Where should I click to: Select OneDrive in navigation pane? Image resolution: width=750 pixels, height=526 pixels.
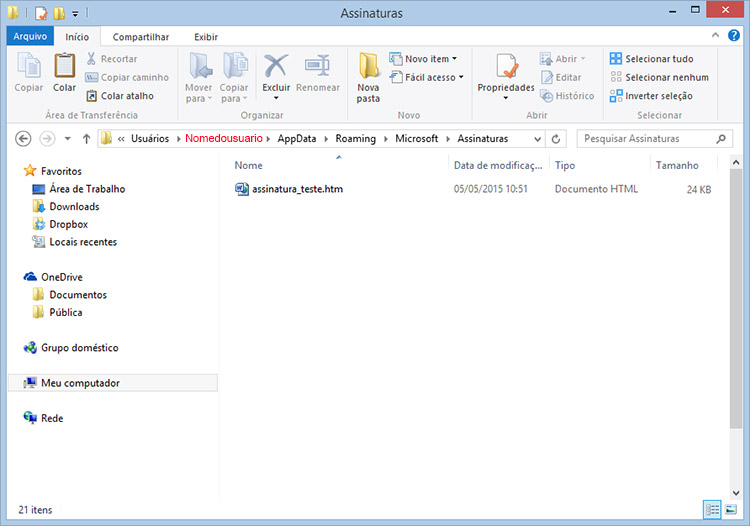coord(53,277)
